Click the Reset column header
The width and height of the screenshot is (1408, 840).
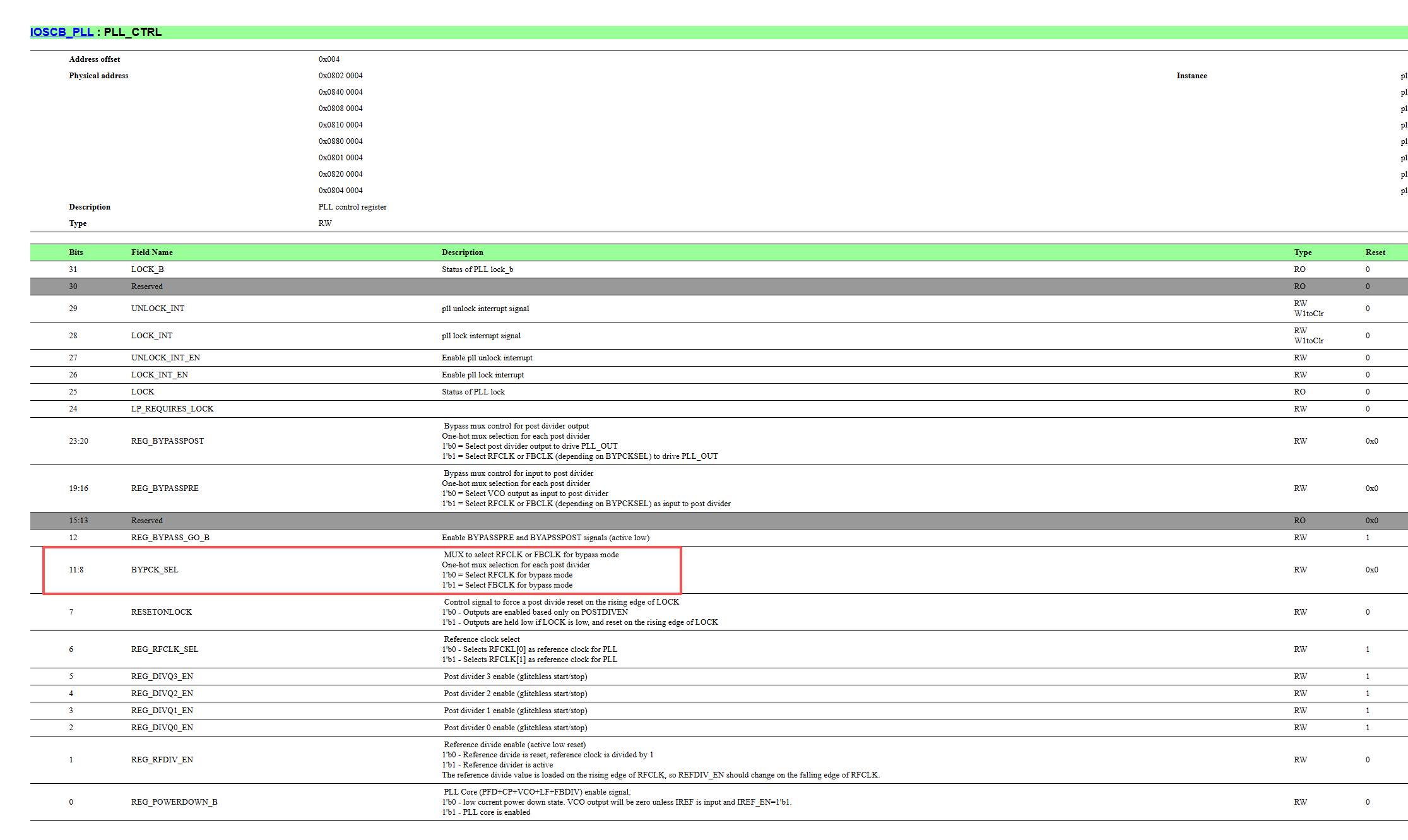coord(1375,252)
